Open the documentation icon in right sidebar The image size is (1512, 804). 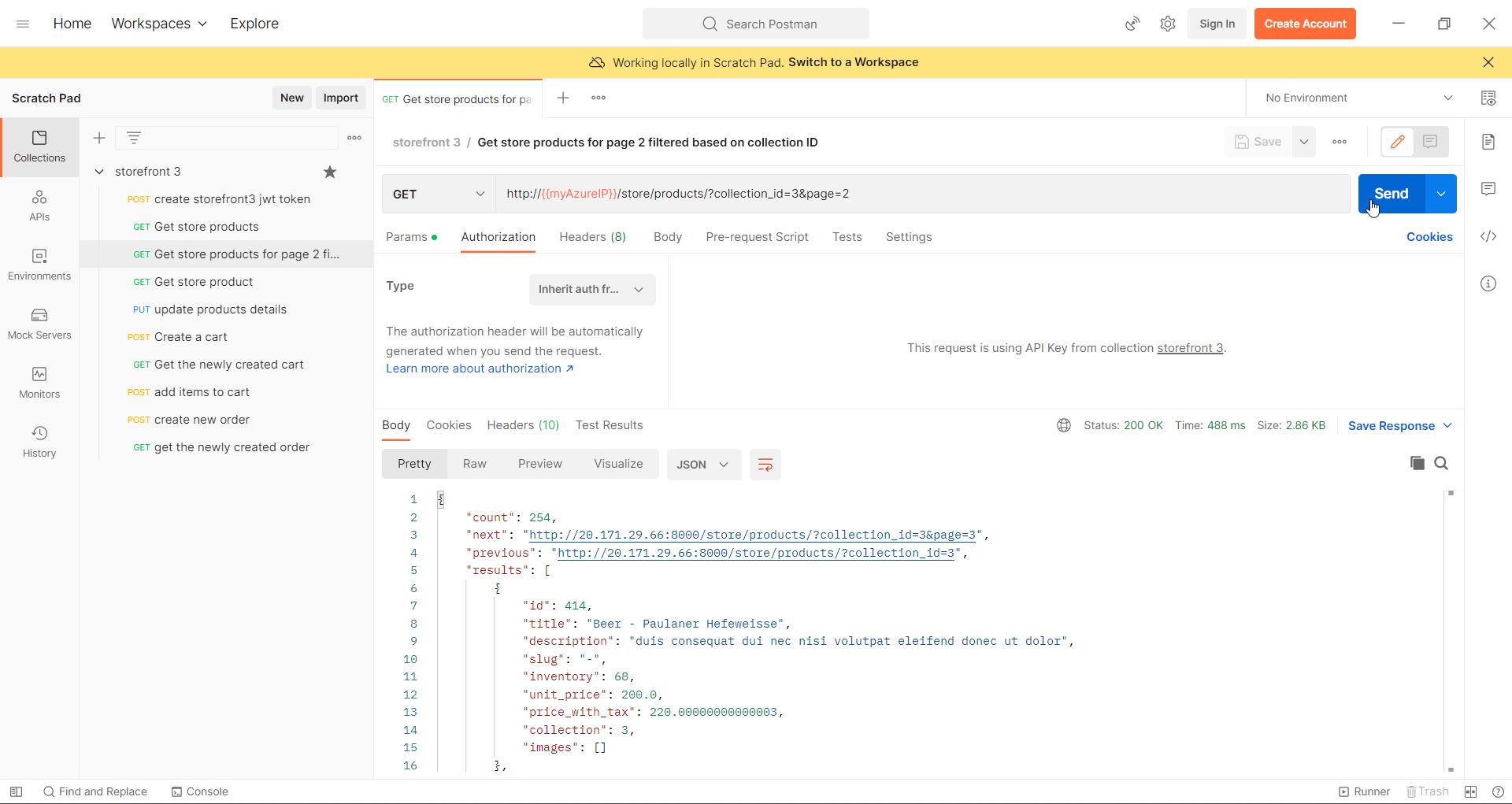tap(1488, 142)
